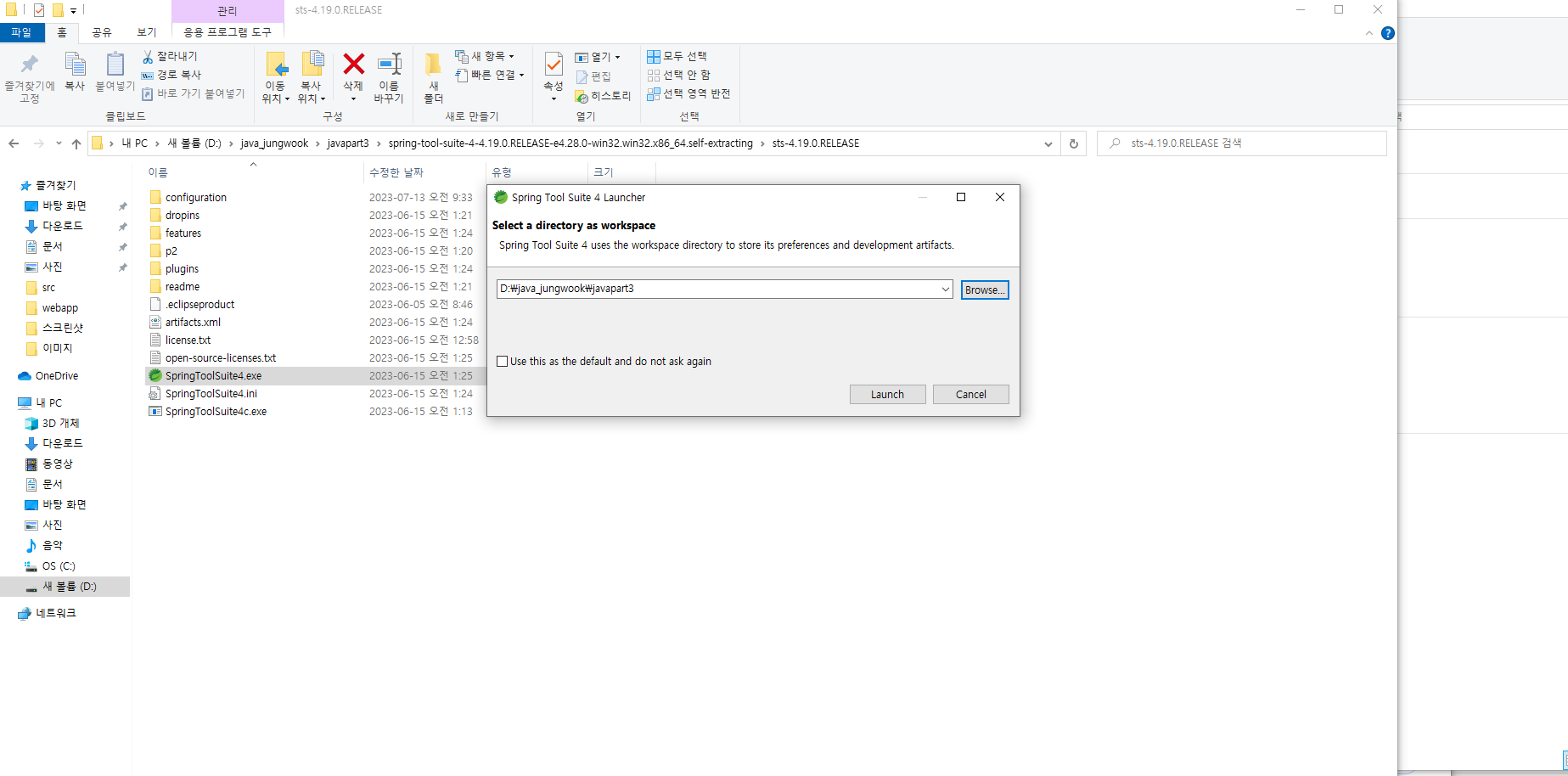Click the Refresh icon beside address bar
1568x776 pixels.
[x=1074, y=143]
